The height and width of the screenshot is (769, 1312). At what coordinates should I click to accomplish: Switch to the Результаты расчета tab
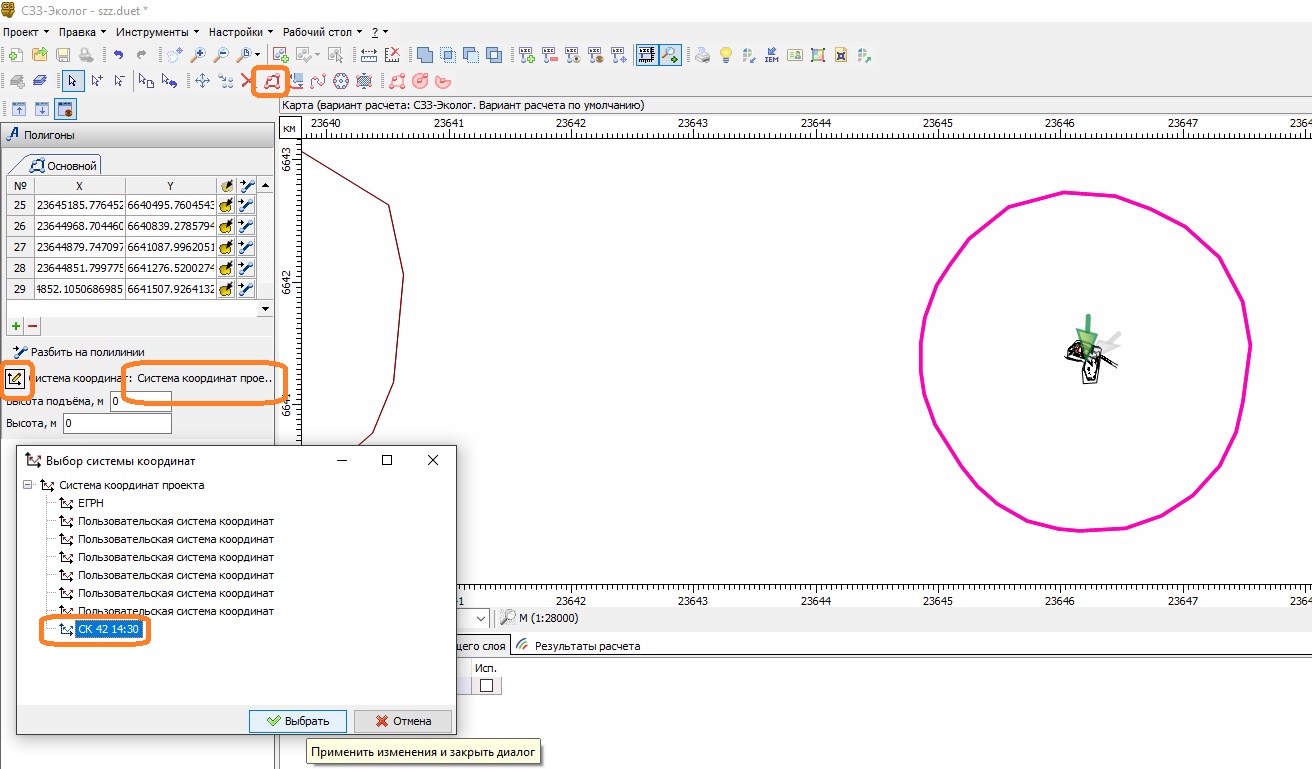pyautogui.click(x=587, y=646)
